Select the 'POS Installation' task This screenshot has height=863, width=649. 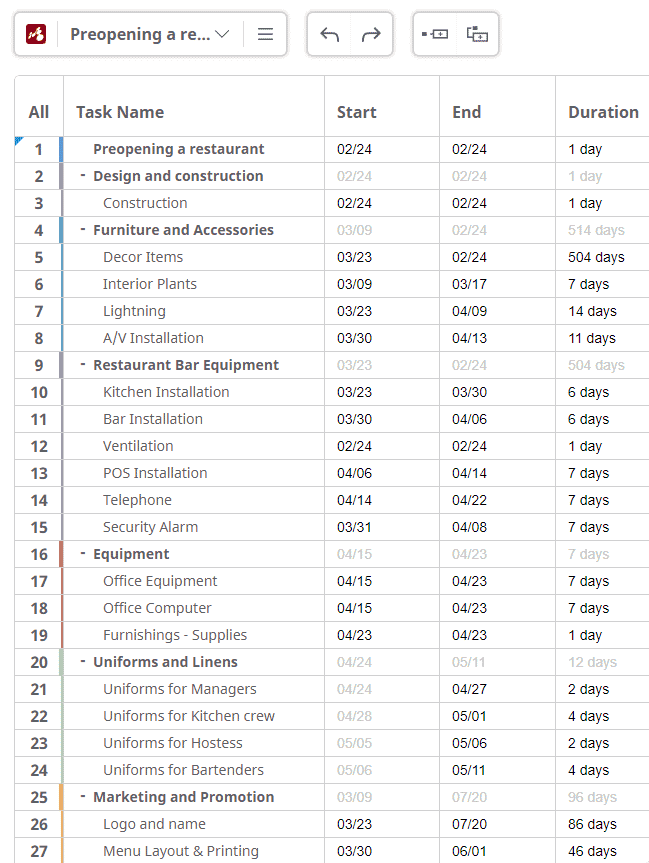tap(155, 473)
